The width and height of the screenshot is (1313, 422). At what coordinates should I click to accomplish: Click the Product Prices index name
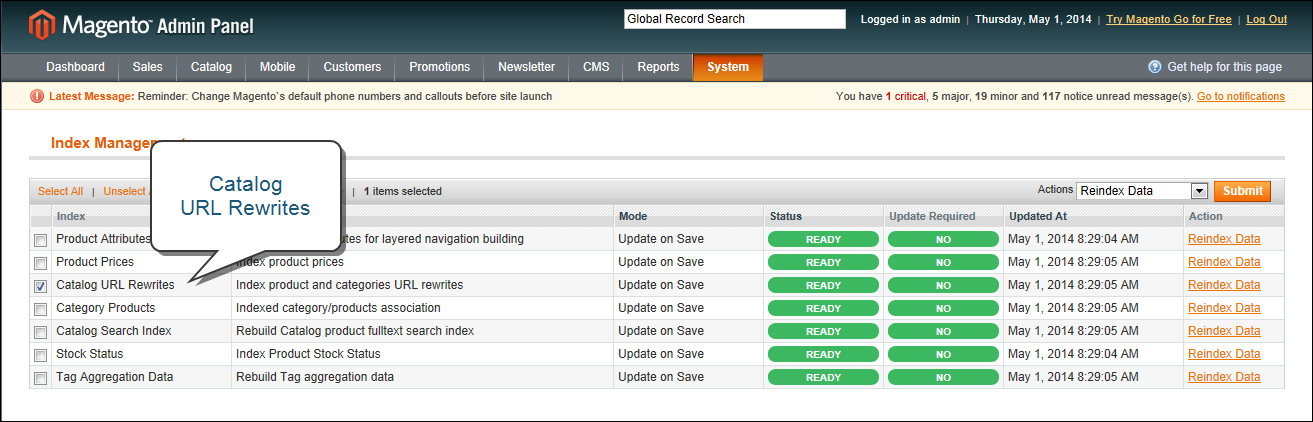[96, 262]
